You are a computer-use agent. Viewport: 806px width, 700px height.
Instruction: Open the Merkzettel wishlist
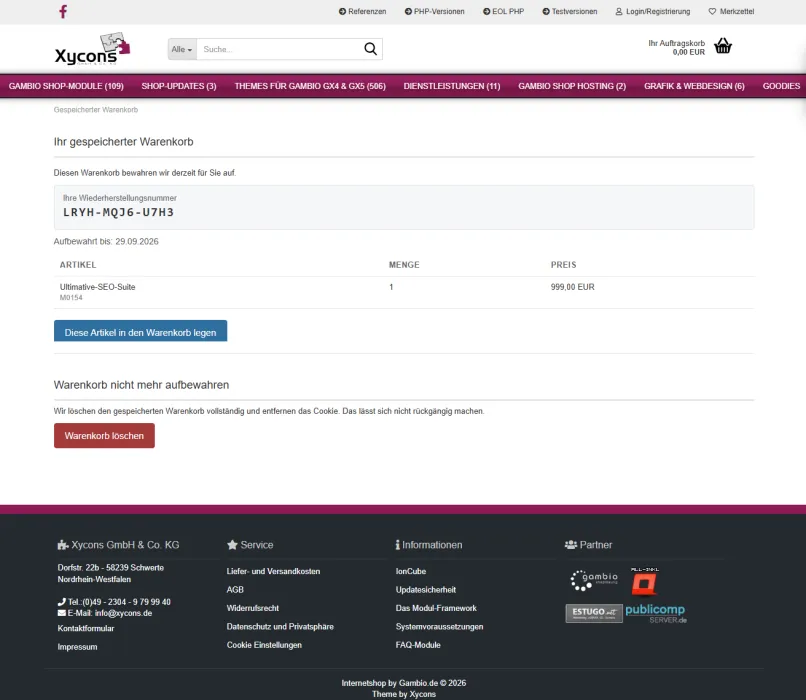click(x=731, y=11)
